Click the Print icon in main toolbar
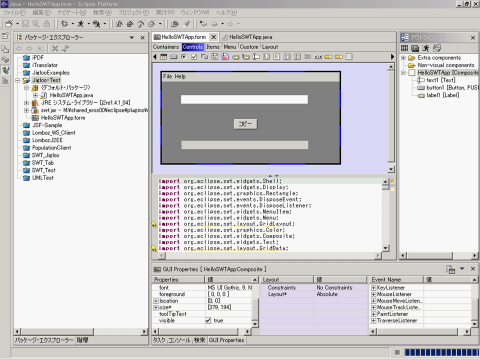 (x=47, y=24)
